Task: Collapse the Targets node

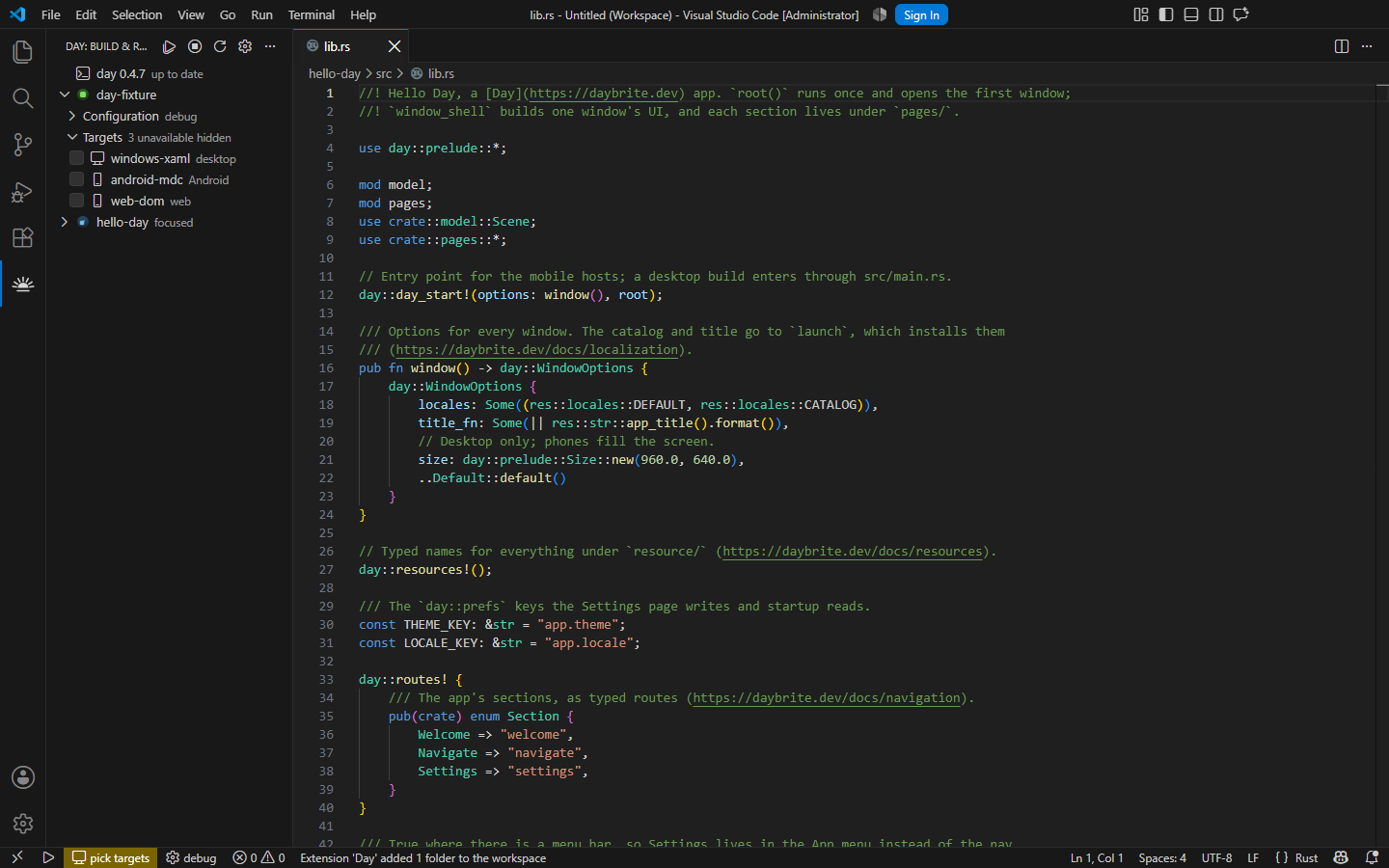Action: [72, 137]
